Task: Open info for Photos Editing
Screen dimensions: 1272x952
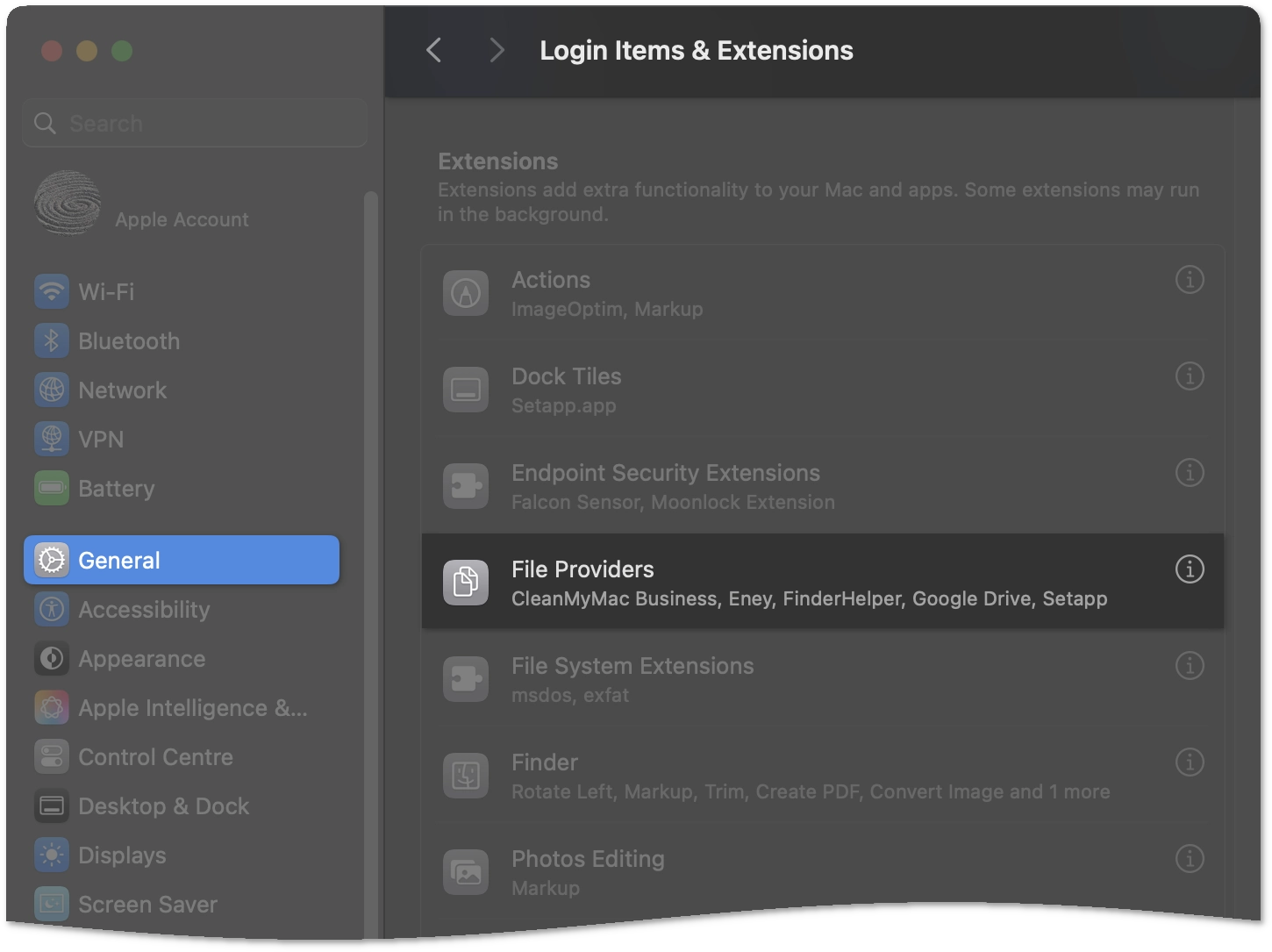Action: click(1190, 859)
